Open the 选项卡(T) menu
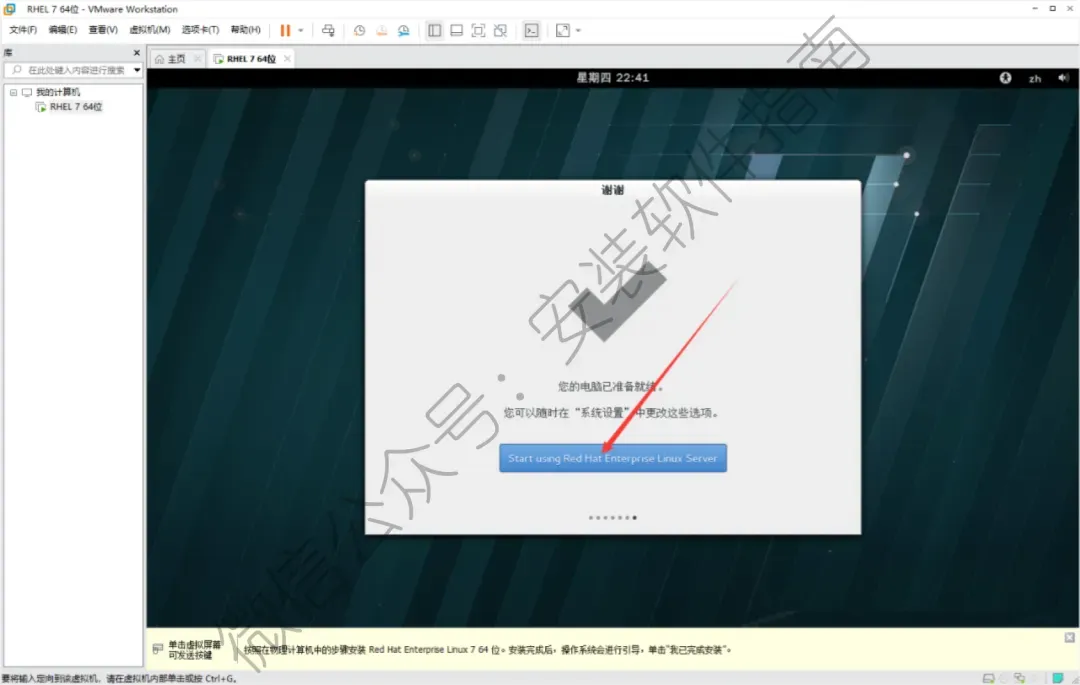 [x=200, y=30]
